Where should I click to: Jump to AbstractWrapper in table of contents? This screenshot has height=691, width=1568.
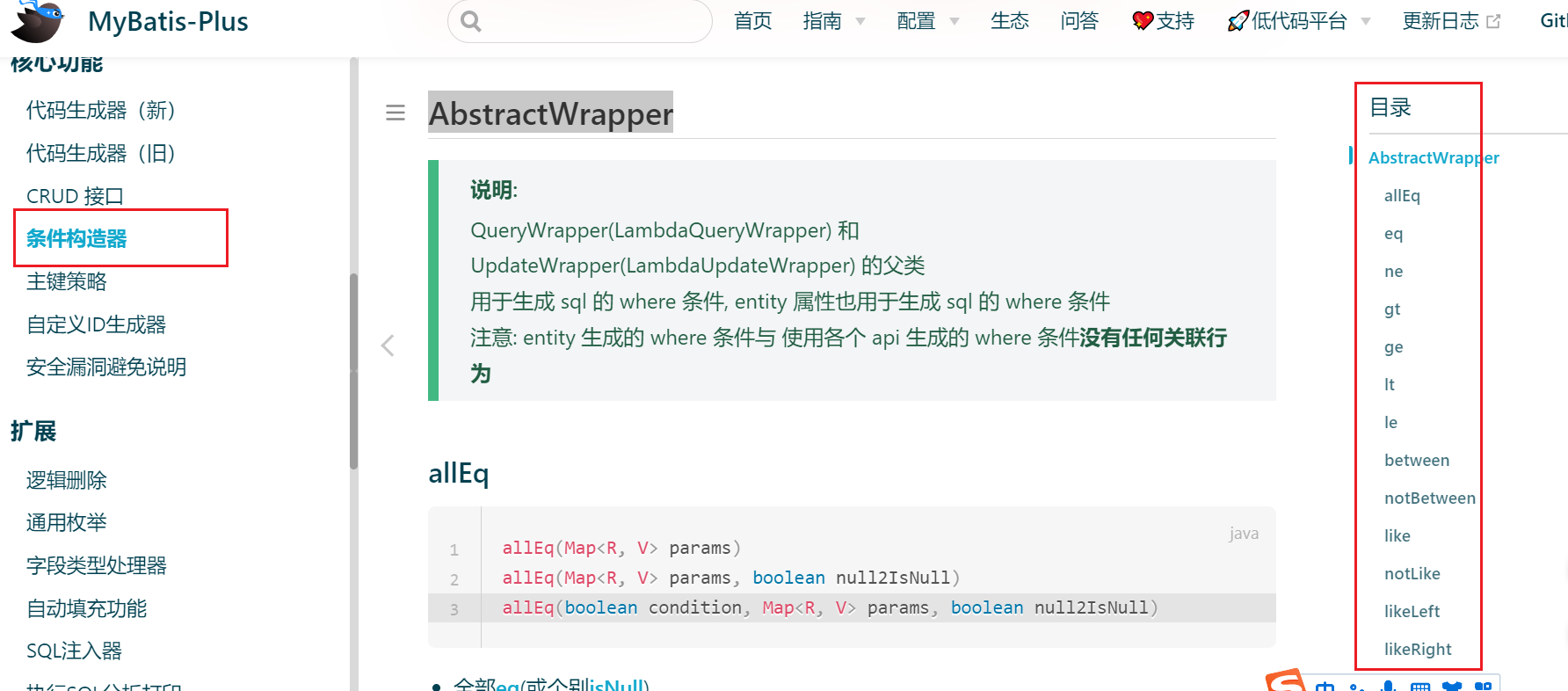pyautogui.click(x=1434, y=157)
